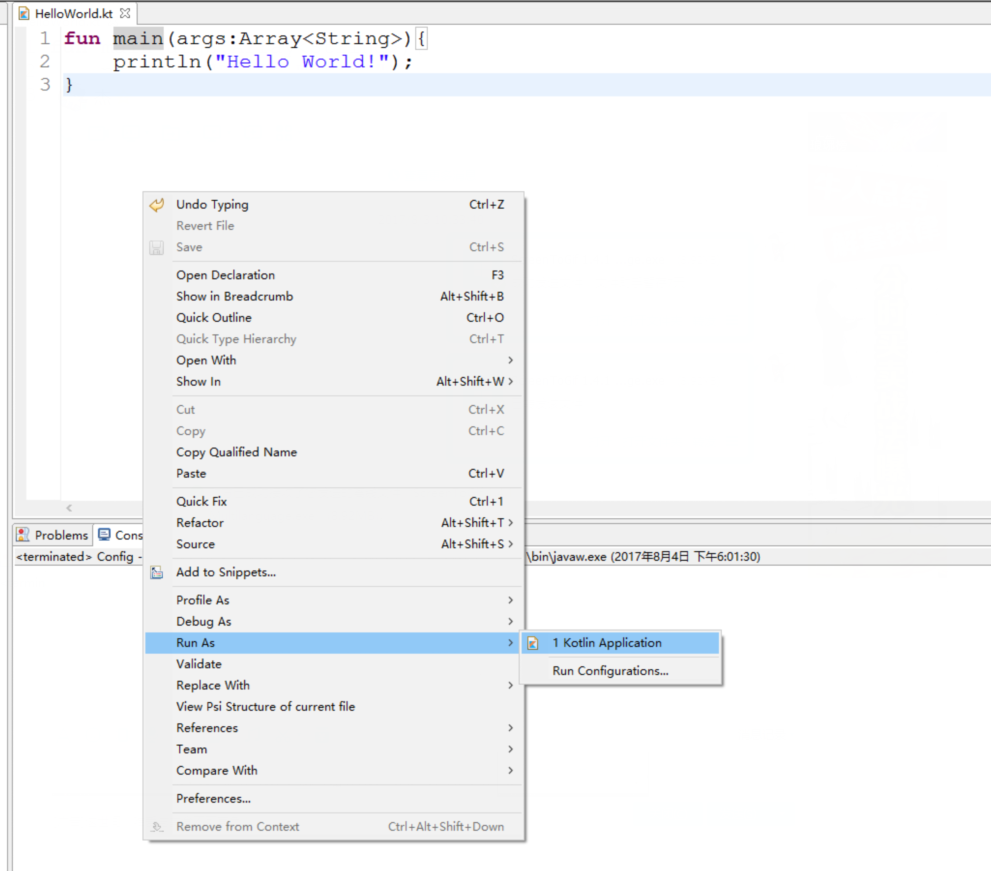
Task: Open the Compare With entry
Action: 334,770
